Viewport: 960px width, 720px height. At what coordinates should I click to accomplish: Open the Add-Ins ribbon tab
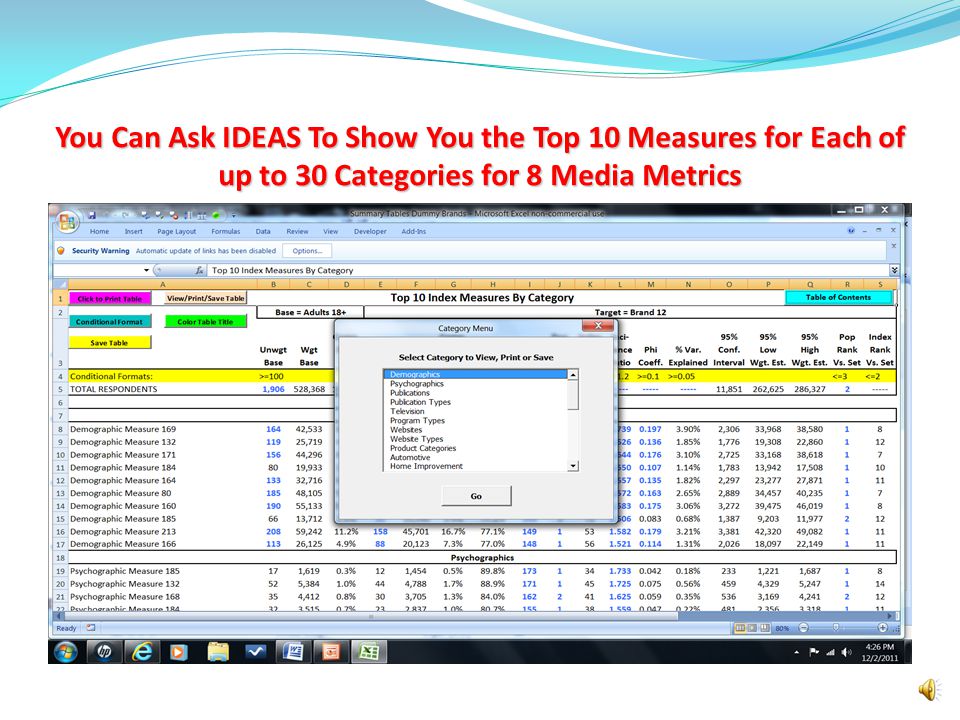click(414, 231)
